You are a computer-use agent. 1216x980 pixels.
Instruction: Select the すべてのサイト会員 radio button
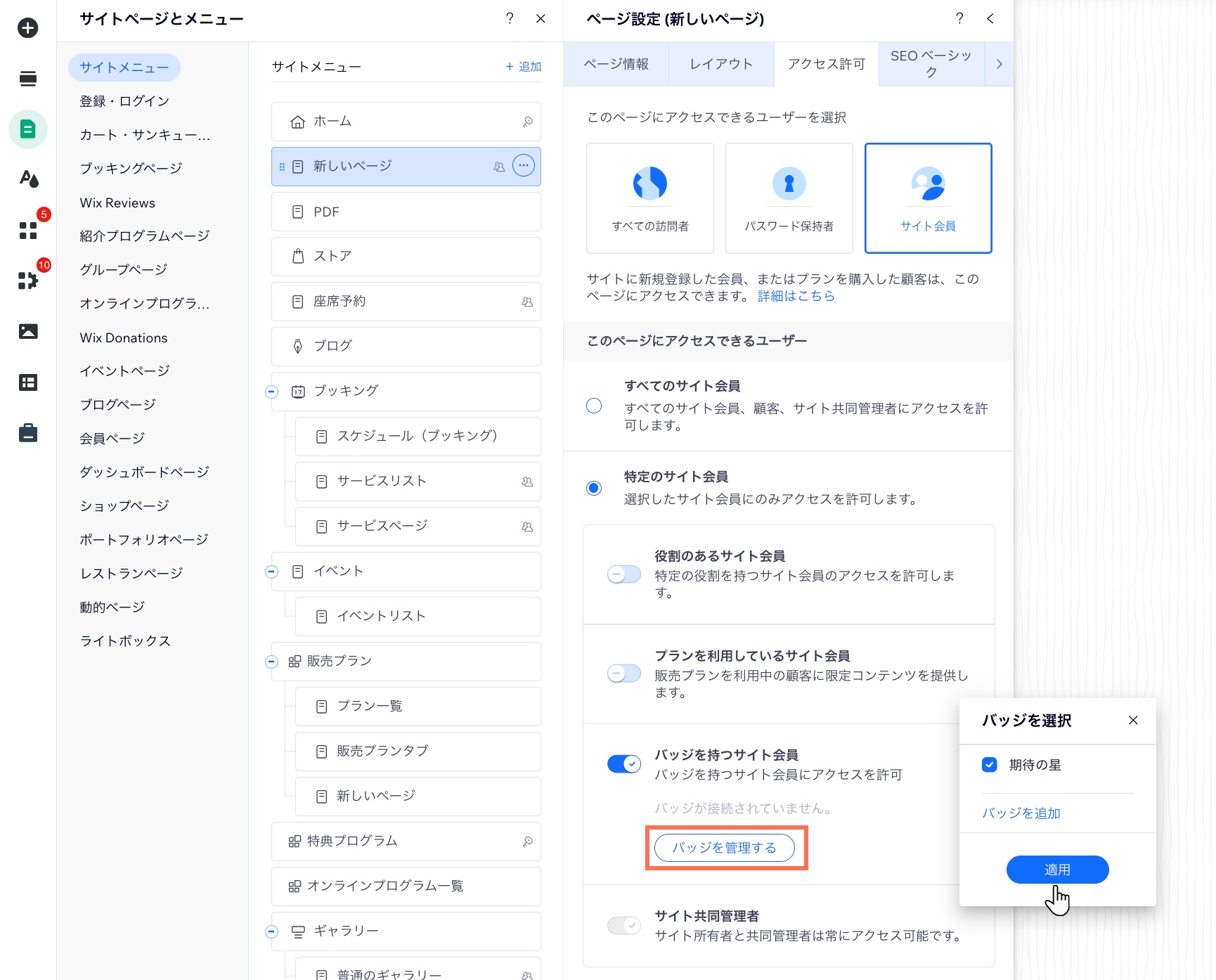click(593, 406)
